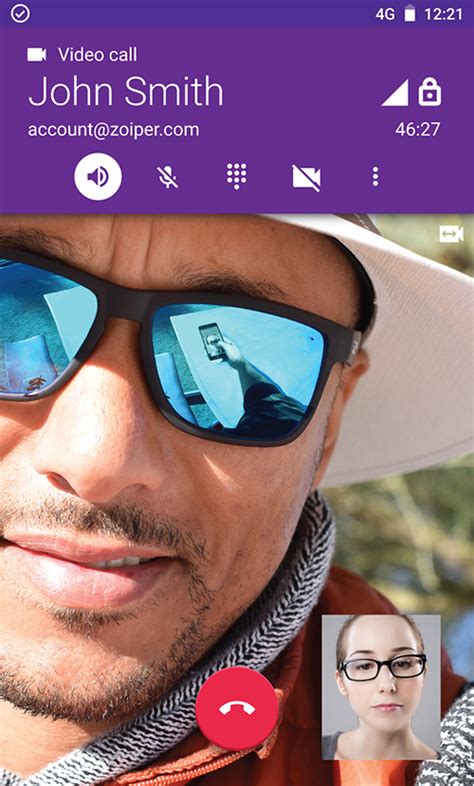Check the call encryption lock icon
Image resolution: width=474 pixels, height=786 pixels.
(x=430, y=93)
